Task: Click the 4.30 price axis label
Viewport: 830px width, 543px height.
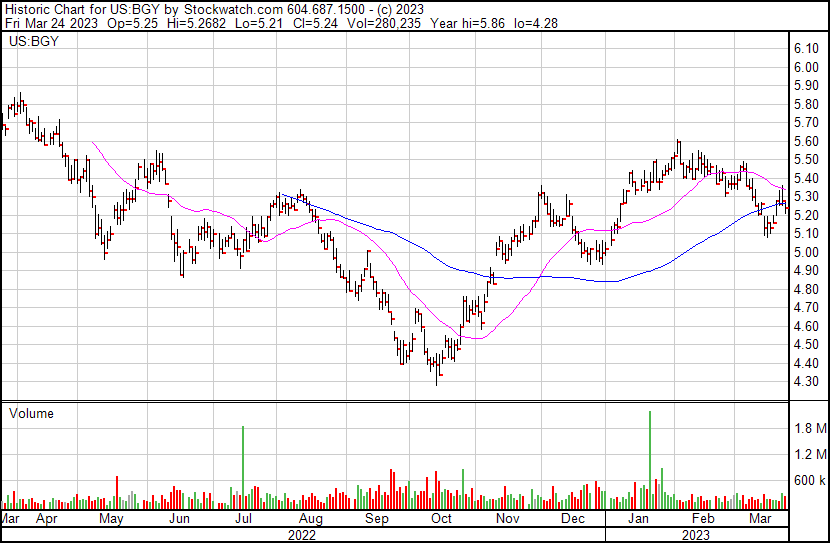Action: pos(807,382)
